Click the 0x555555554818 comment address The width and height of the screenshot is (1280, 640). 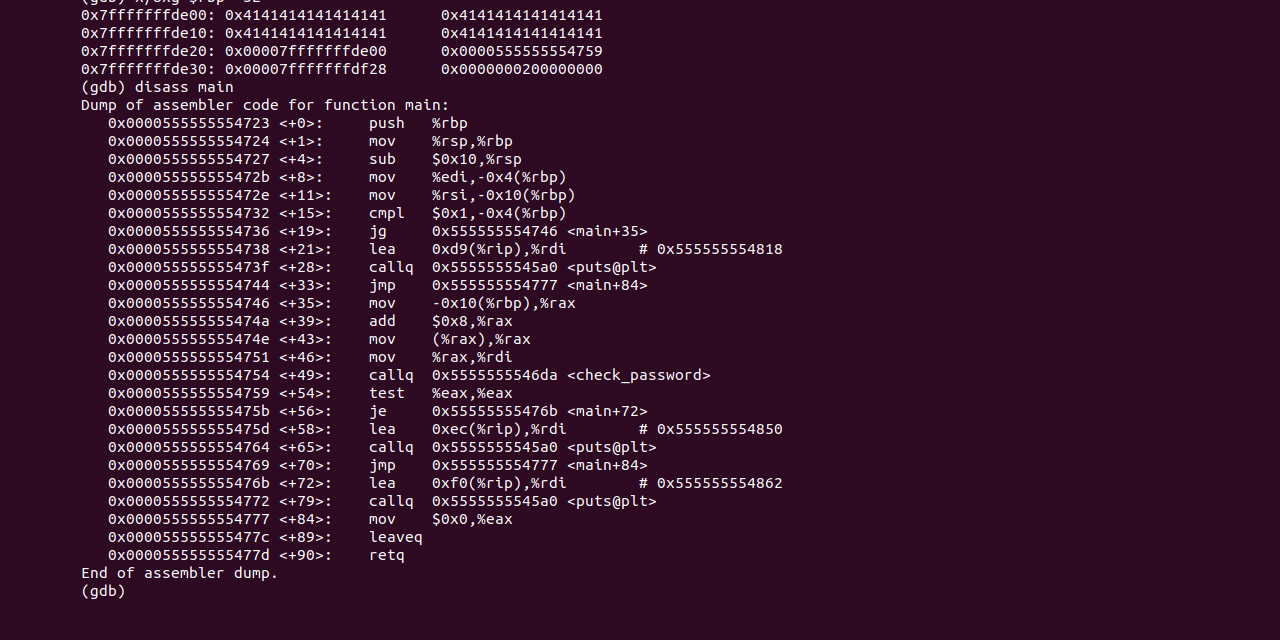click(x=719, y=249)
